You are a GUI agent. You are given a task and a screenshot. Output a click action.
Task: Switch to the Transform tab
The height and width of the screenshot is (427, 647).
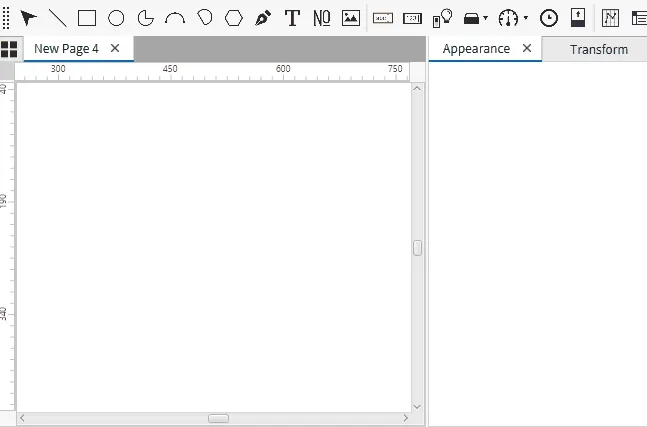(x=599, y=49)
